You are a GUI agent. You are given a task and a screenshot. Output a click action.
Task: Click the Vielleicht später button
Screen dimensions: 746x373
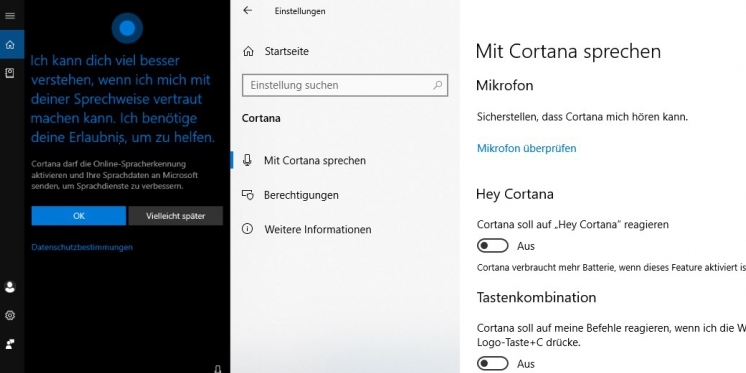click(x=176, y=216)
